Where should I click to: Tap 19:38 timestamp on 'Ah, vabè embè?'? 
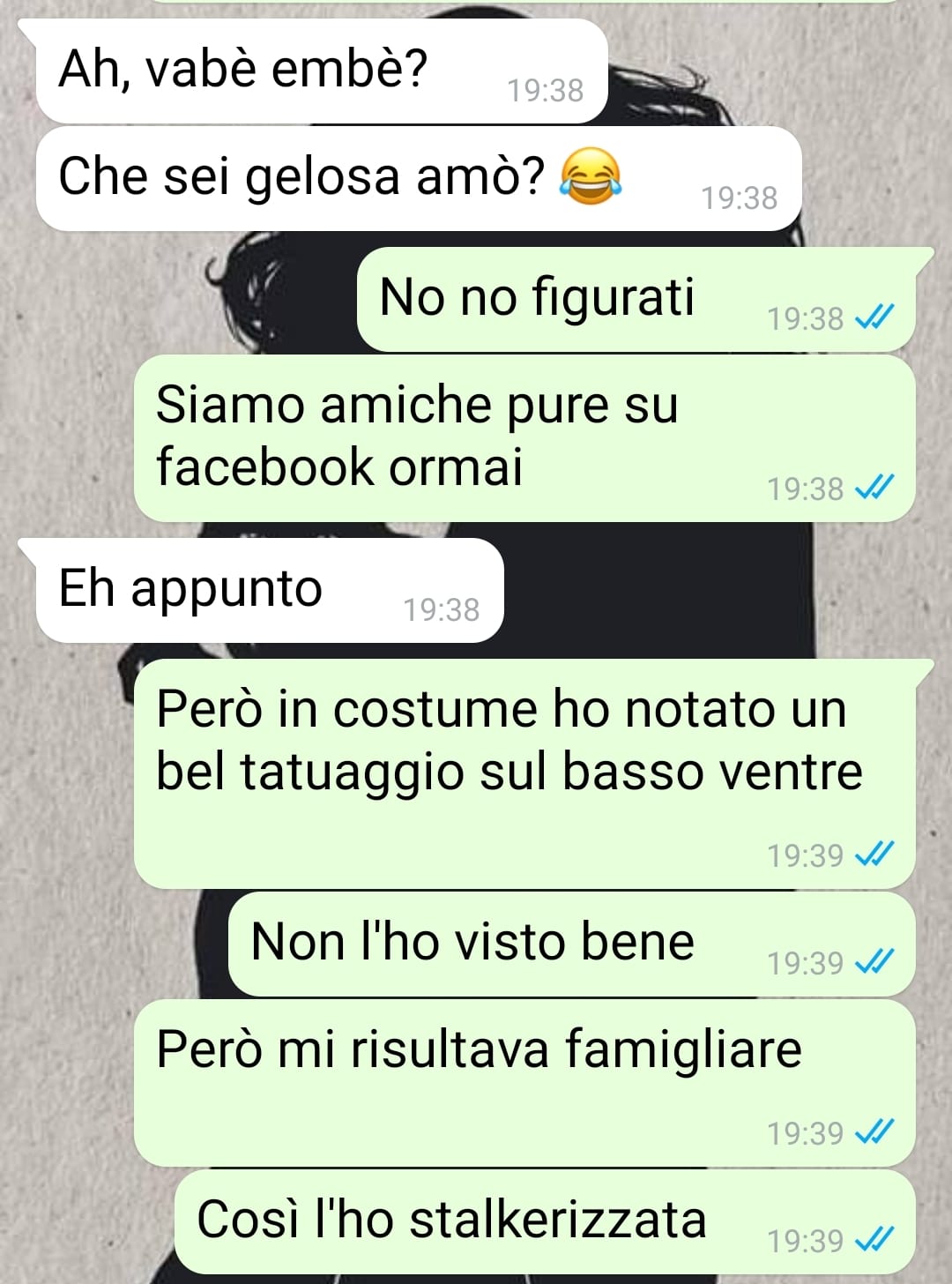pos(546,90)
